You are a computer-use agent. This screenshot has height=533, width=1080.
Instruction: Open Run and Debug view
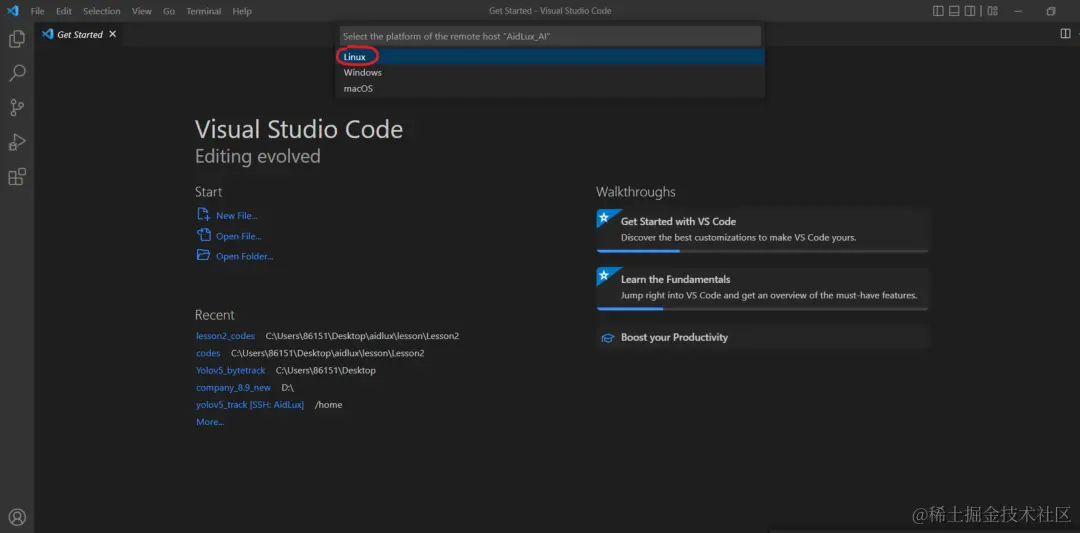17,142
